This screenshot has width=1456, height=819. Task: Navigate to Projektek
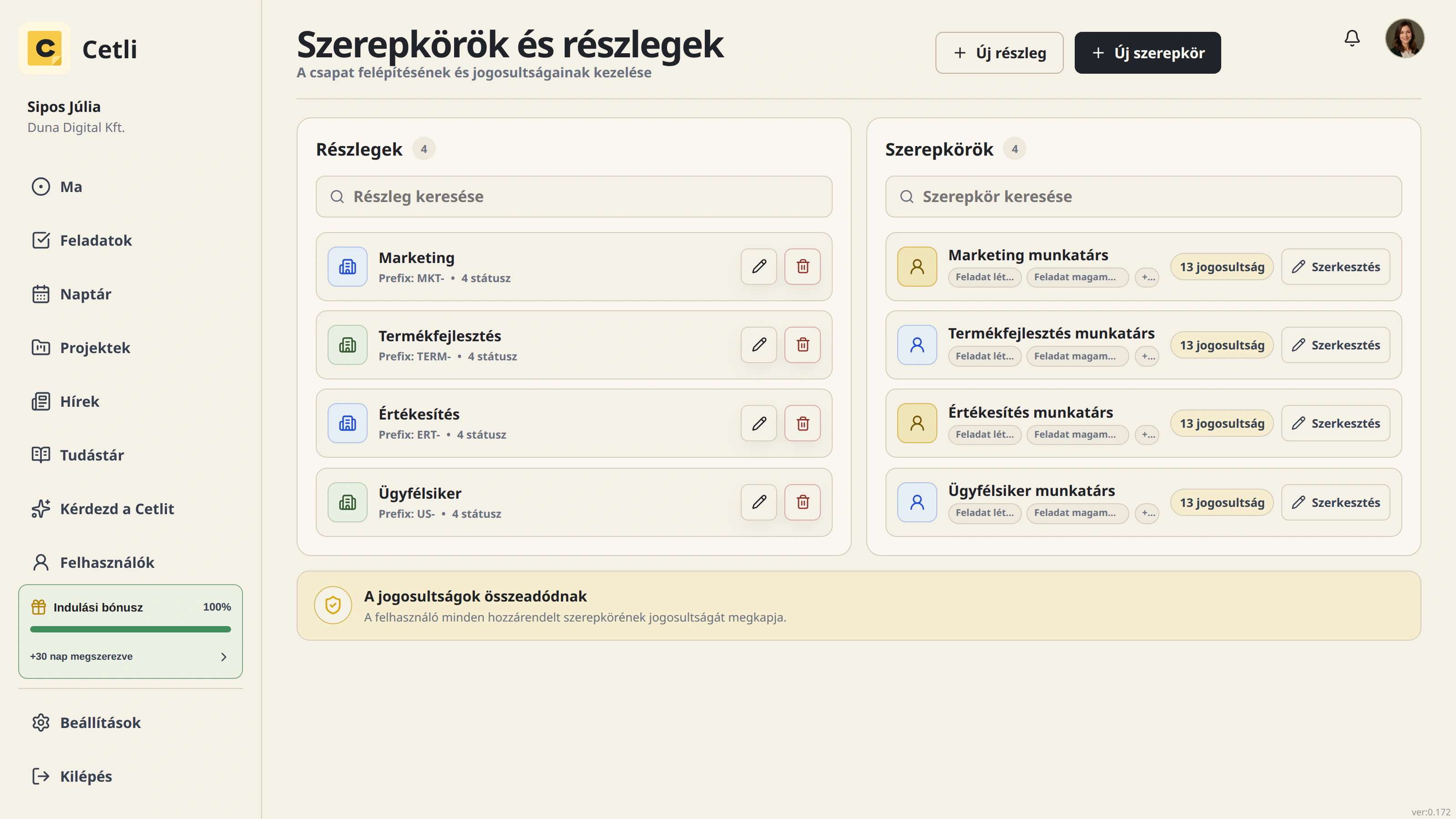pyautogui.click(x=130, y=348)
